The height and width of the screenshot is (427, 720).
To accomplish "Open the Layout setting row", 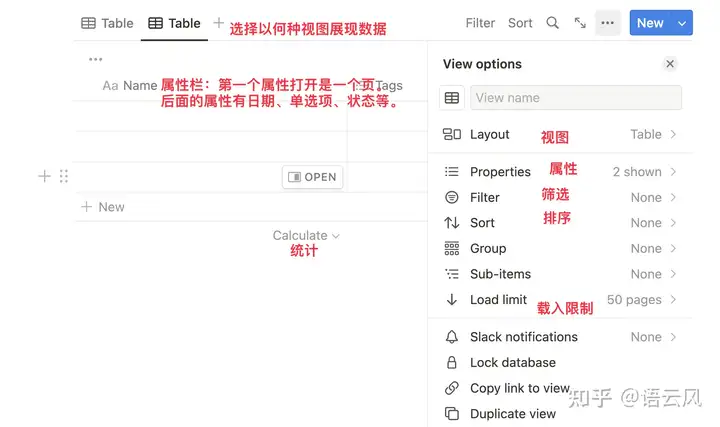I will click(560, 135).
